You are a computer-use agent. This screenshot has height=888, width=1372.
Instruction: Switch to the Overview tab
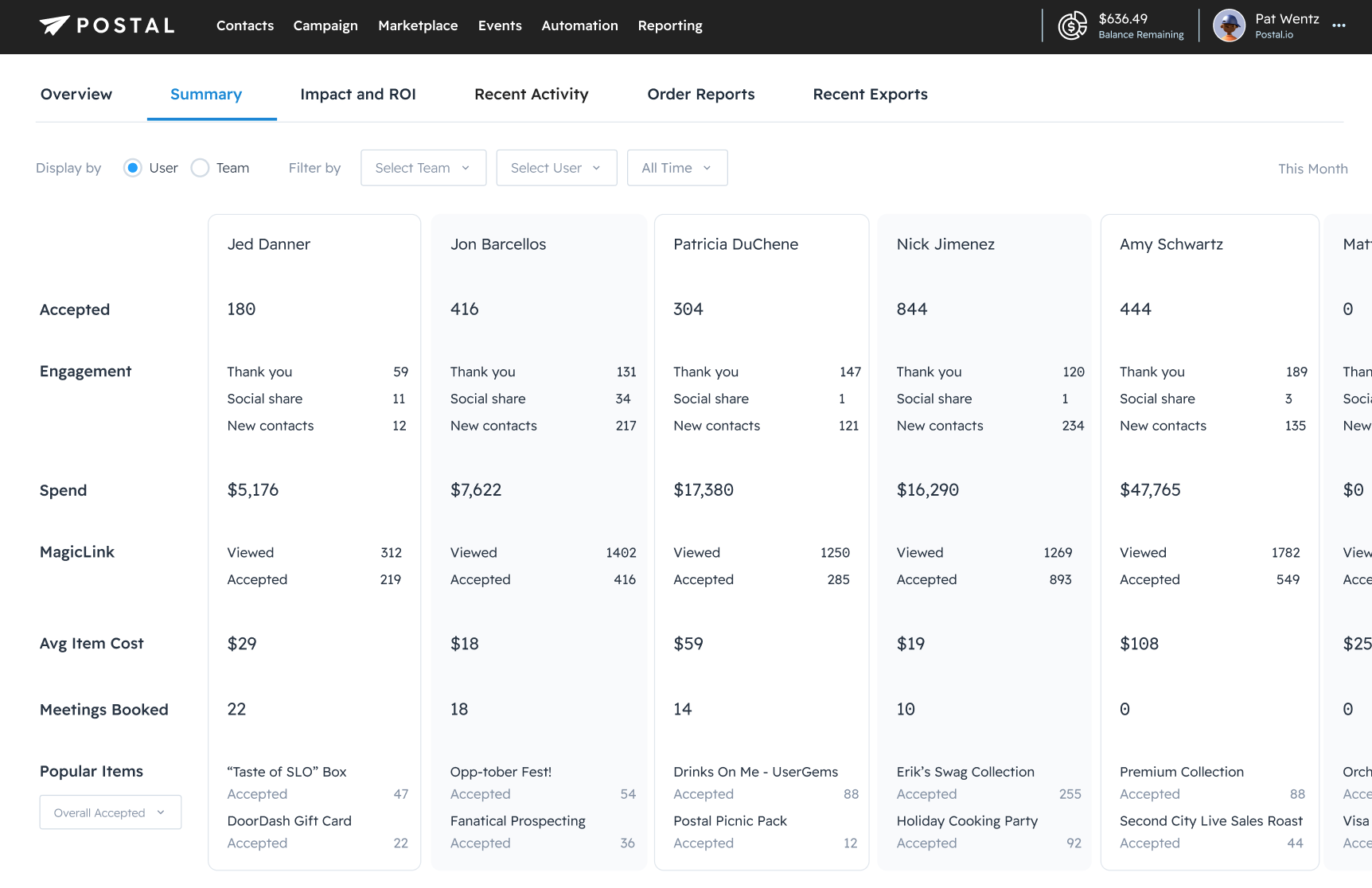(x=76, y=95)
